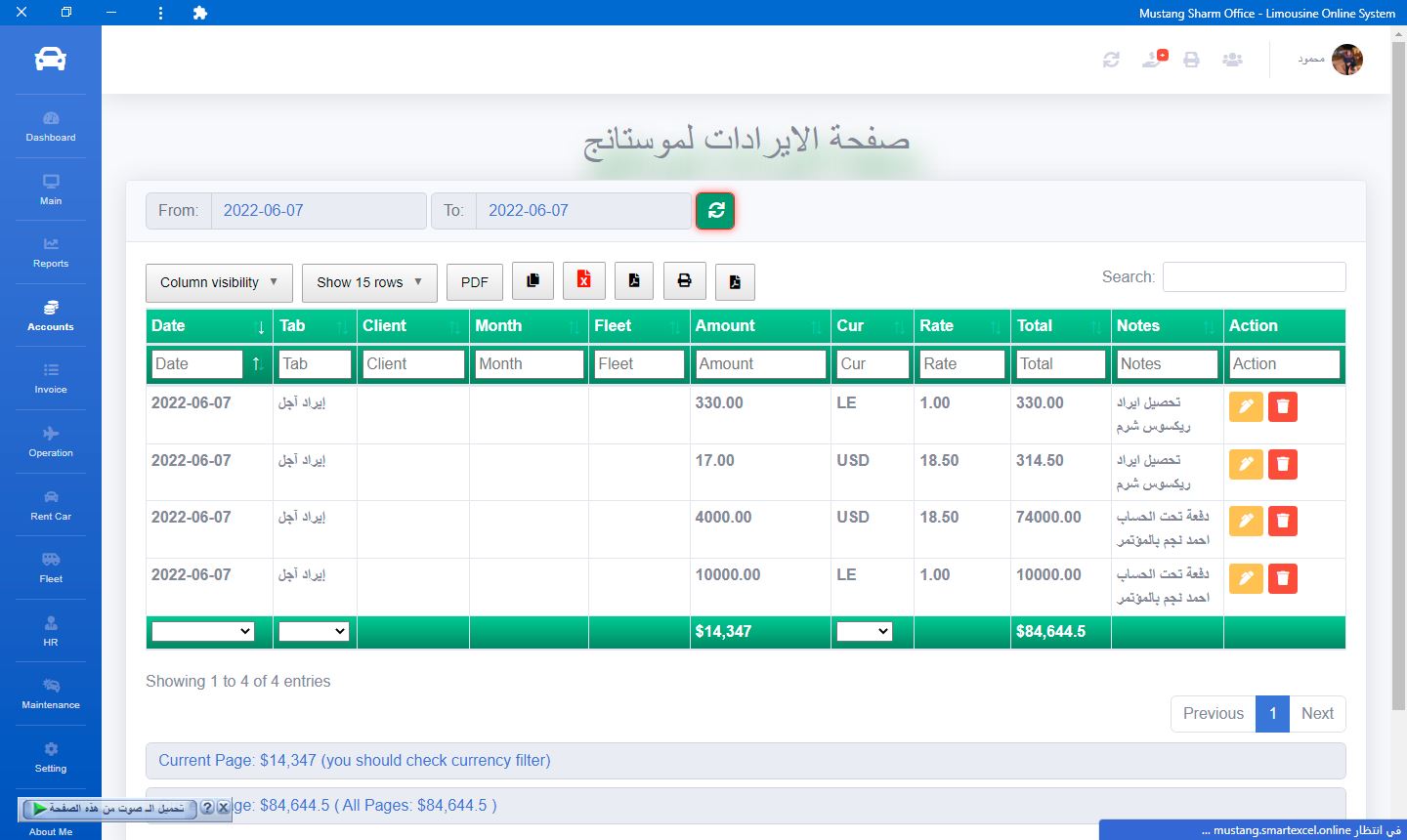Print the table with the printer toolbar button

click(684, 281)
